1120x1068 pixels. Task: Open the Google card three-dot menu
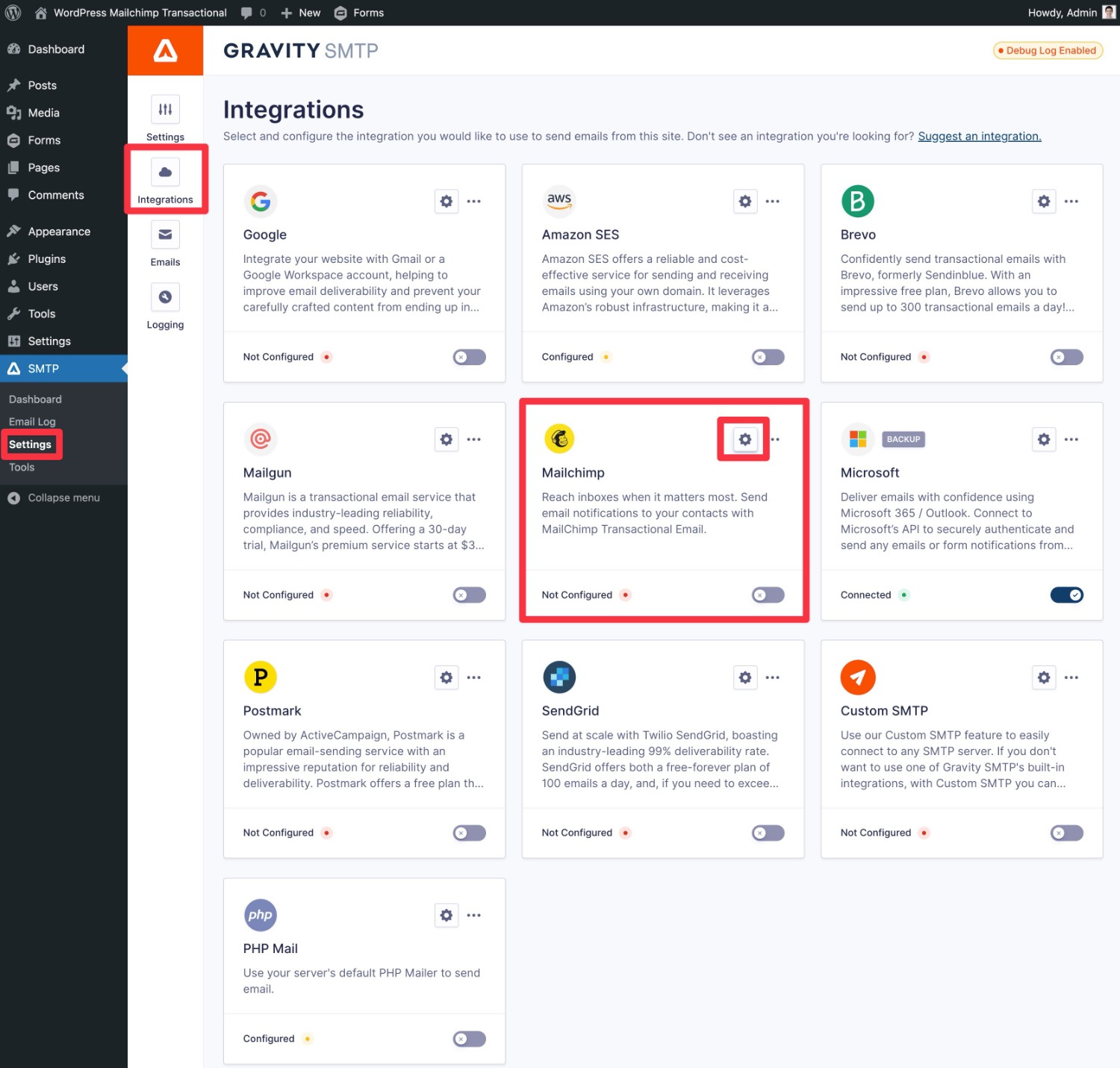pos(474,202)
